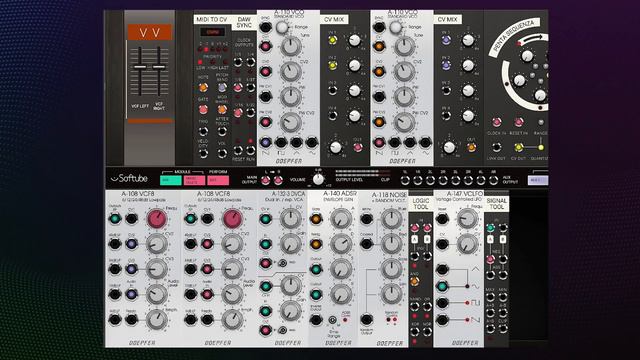This screenshot has height=360, width=640.
Task: Click the sawtooth output jack on the first VCO
Action: (x=265, y=142)
